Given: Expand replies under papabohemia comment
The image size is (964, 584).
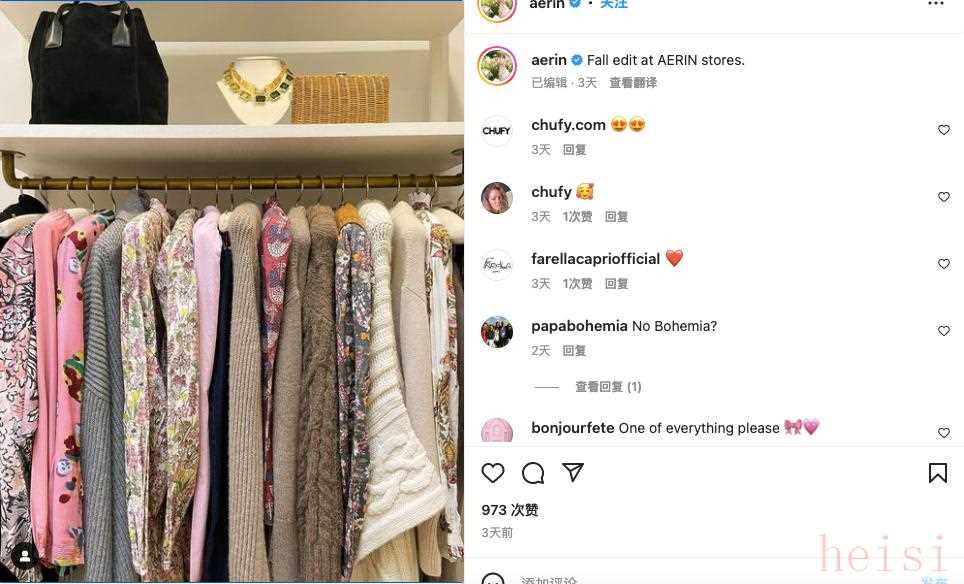Looking at the screenshot, I should [608, 387].
